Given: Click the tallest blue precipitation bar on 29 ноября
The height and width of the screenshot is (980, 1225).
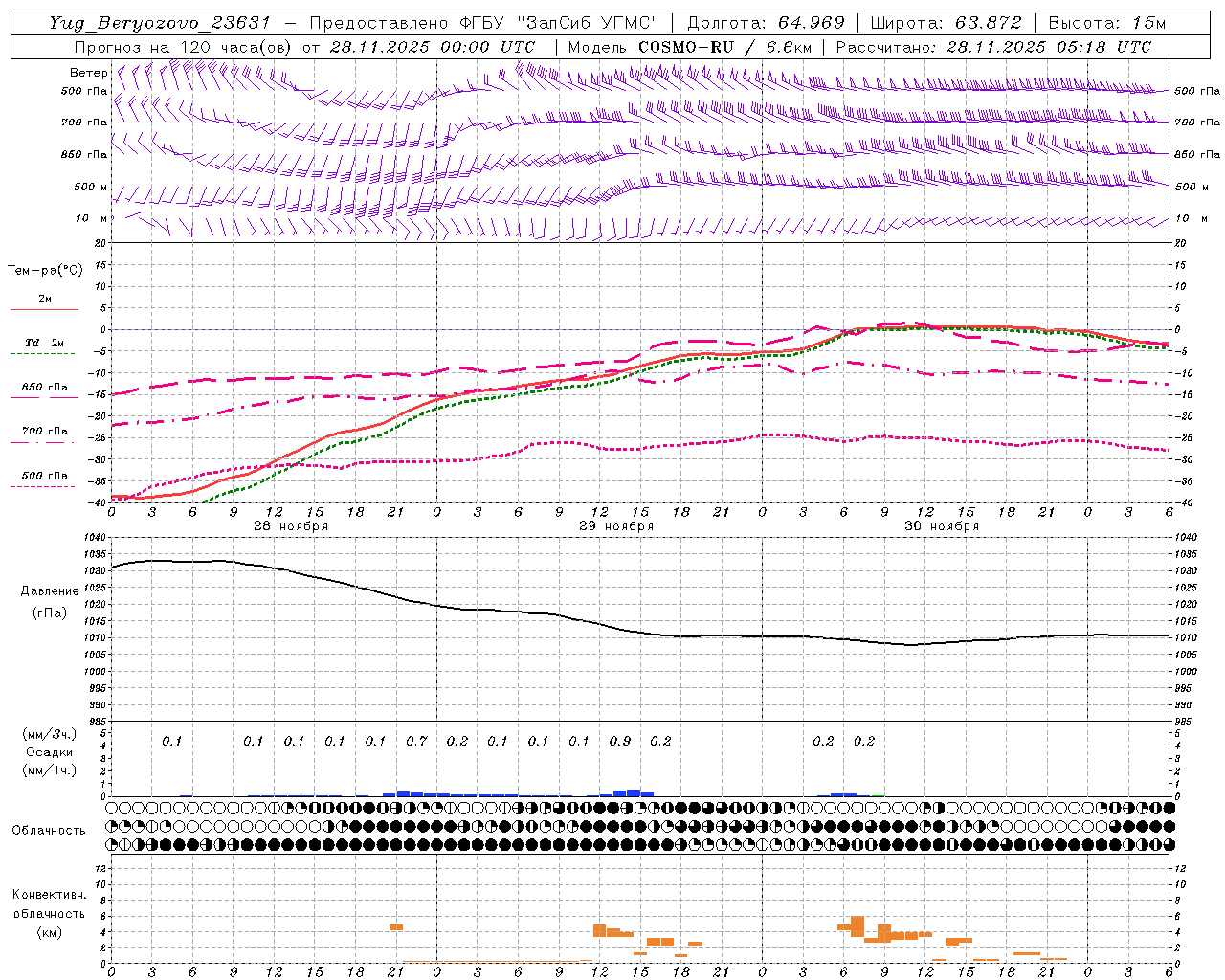Looking at the screenshot, I should [x=634, y=792].
